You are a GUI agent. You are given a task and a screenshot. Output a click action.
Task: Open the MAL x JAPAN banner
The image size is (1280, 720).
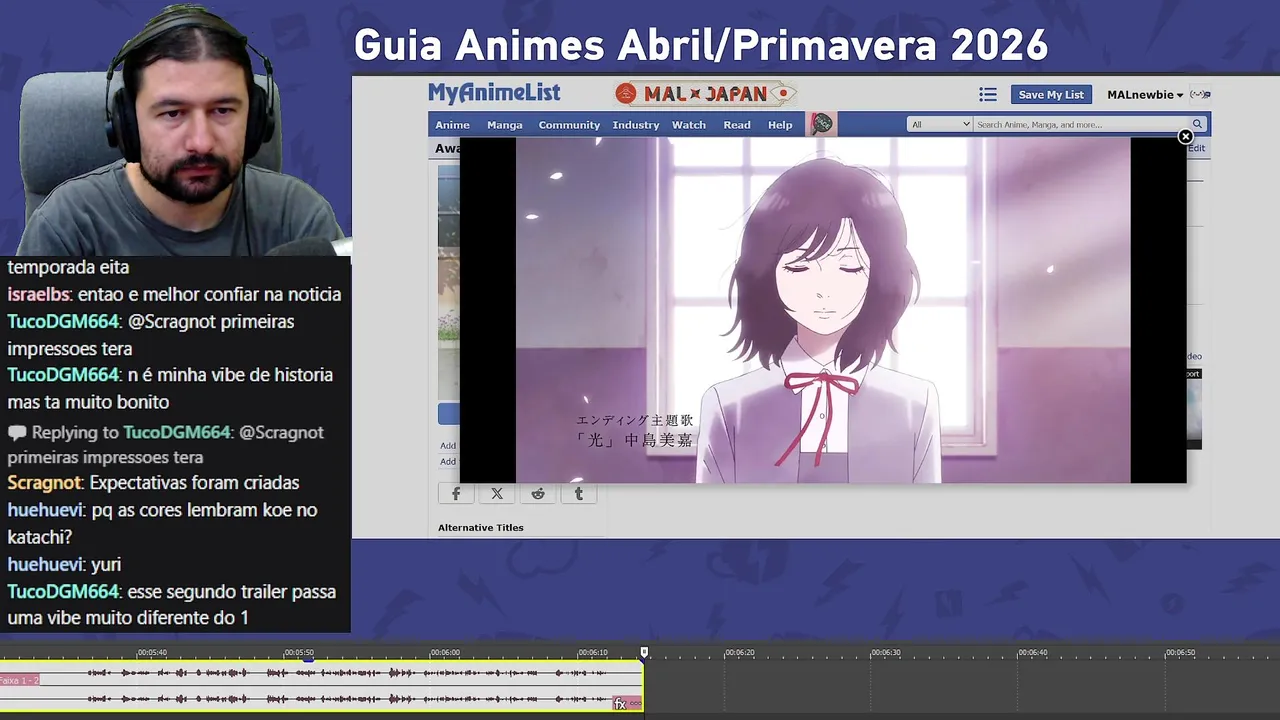pos(706,94)
